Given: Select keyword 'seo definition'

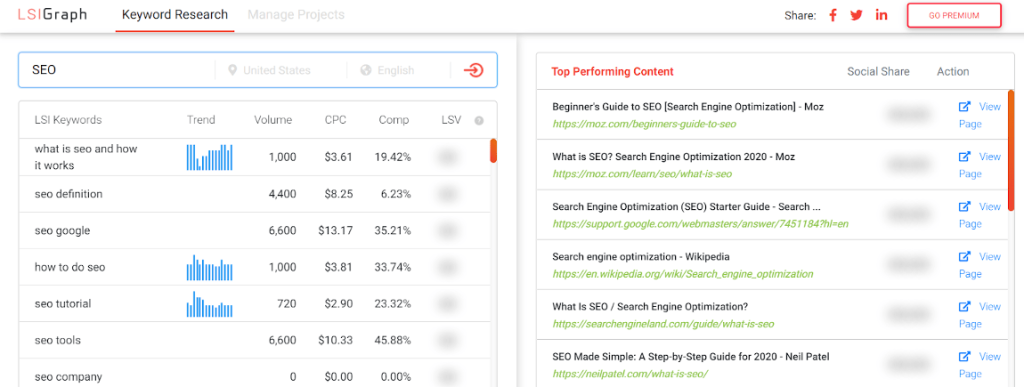Looking at the screenshot, I should [x=69, y=194].
